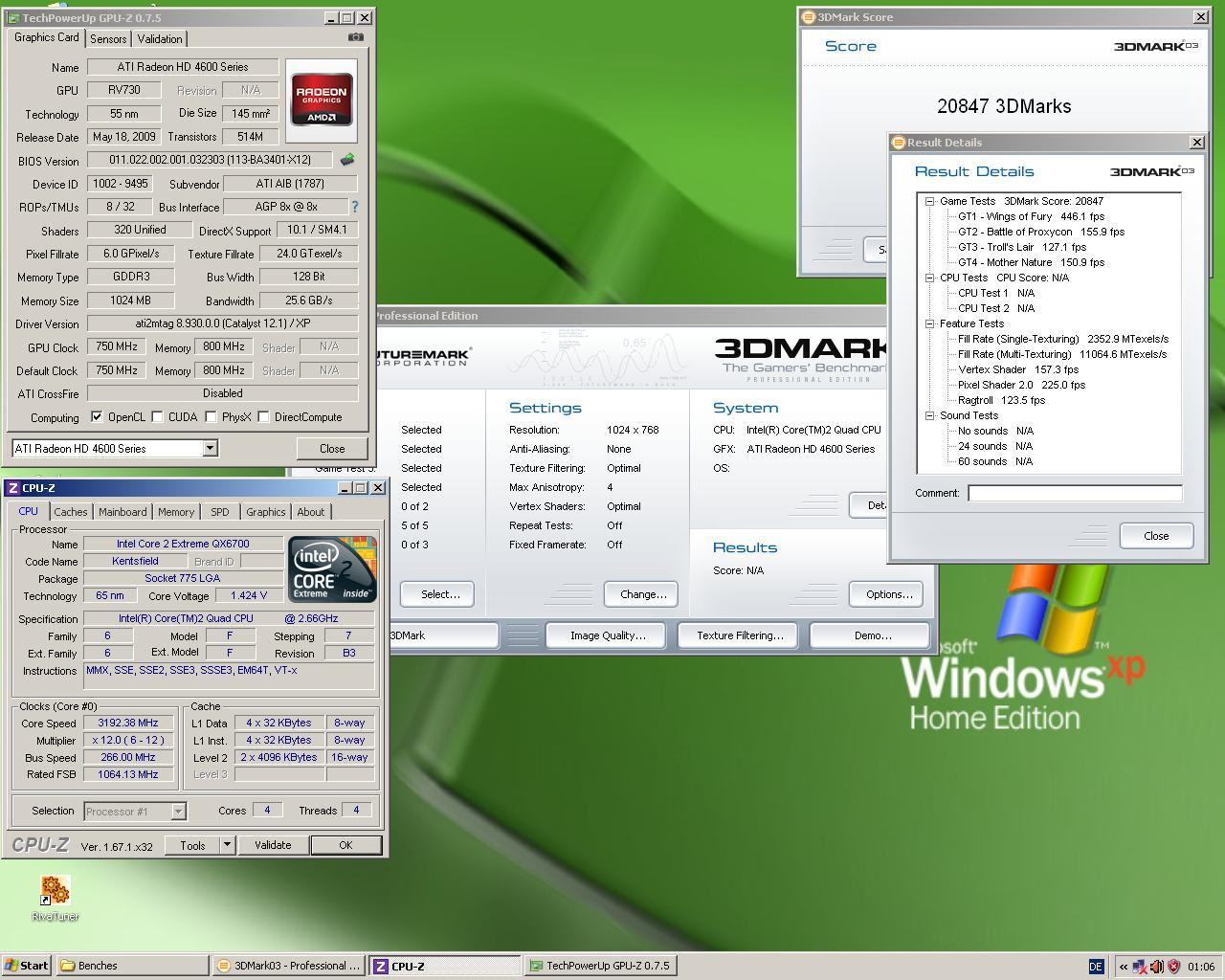The width and height of the screenshot is (1225, 980).
Task: Click the Image Quality... button
Action: [x=608, y=635]
